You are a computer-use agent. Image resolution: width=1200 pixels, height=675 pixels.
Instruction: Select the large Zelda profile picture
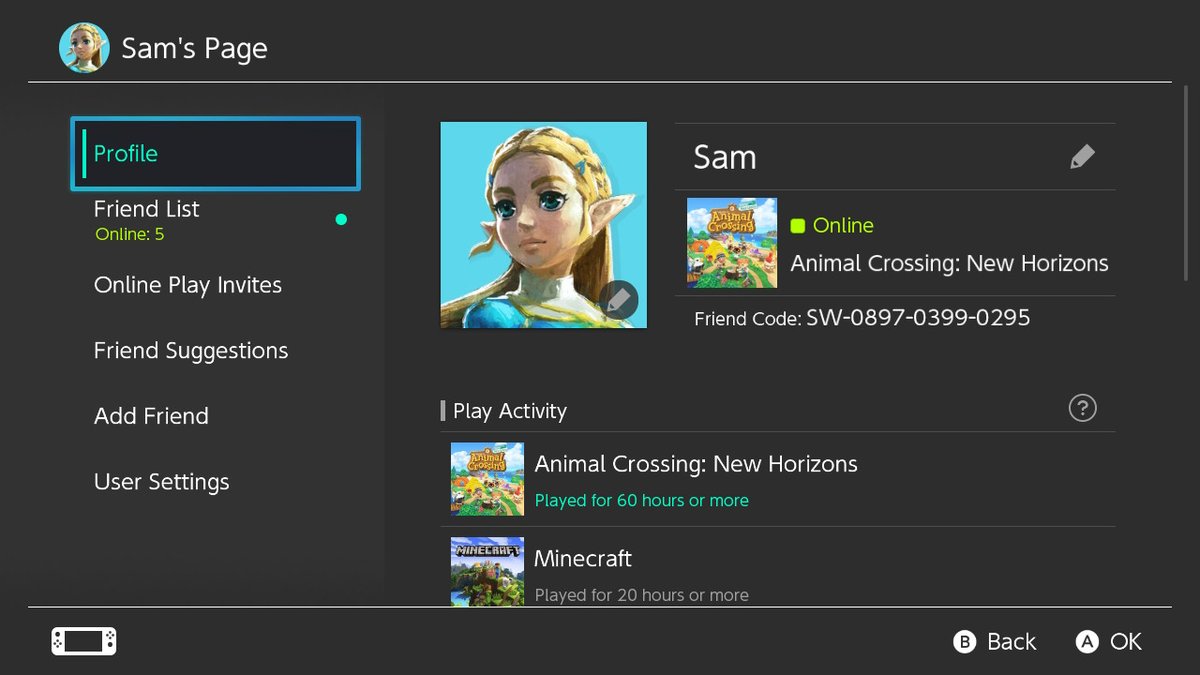tap(544, 225)
